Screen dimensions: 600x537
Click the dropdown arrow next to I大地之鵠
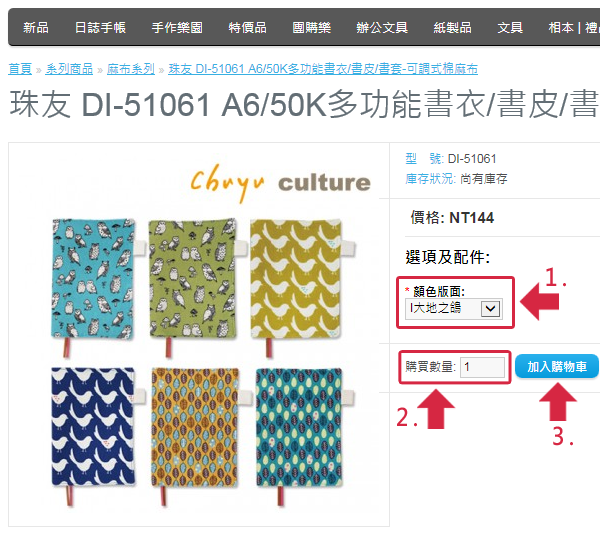[491, 308]
